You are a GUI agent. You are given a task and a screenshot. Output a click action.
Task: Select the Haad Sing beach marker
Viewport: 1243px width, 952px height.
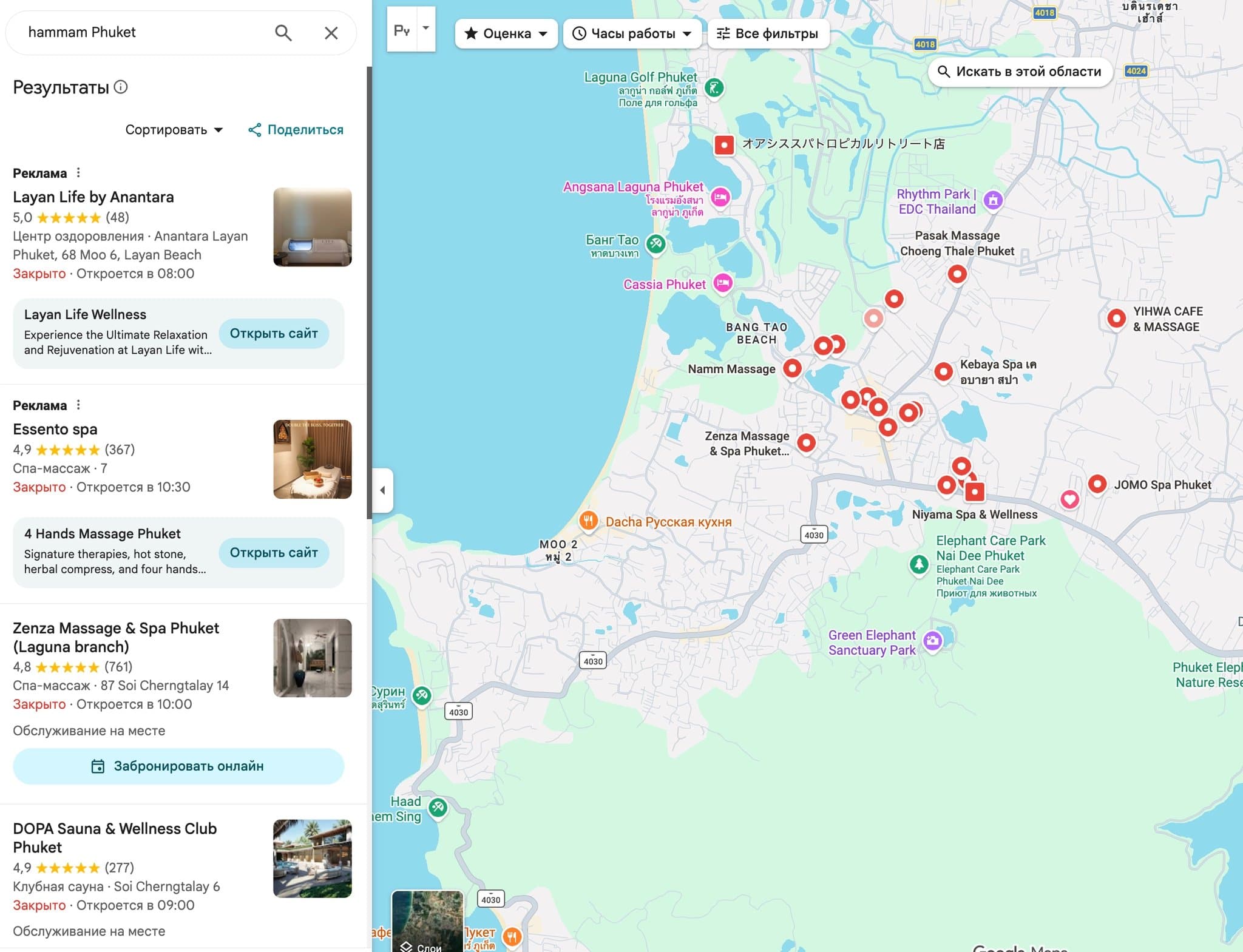(x=438, y=808)
